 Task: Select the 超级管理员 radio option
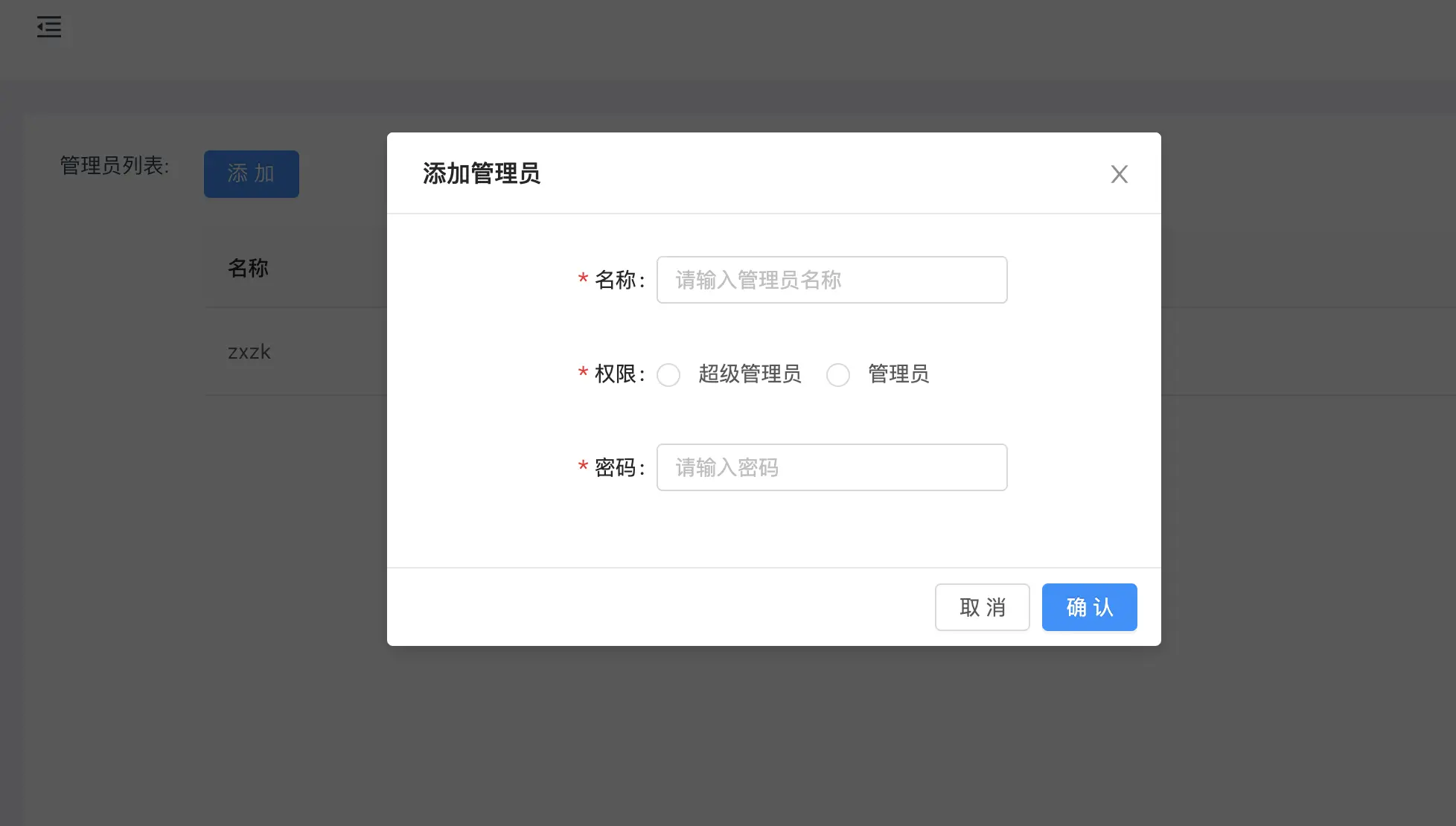pos(668,374)
